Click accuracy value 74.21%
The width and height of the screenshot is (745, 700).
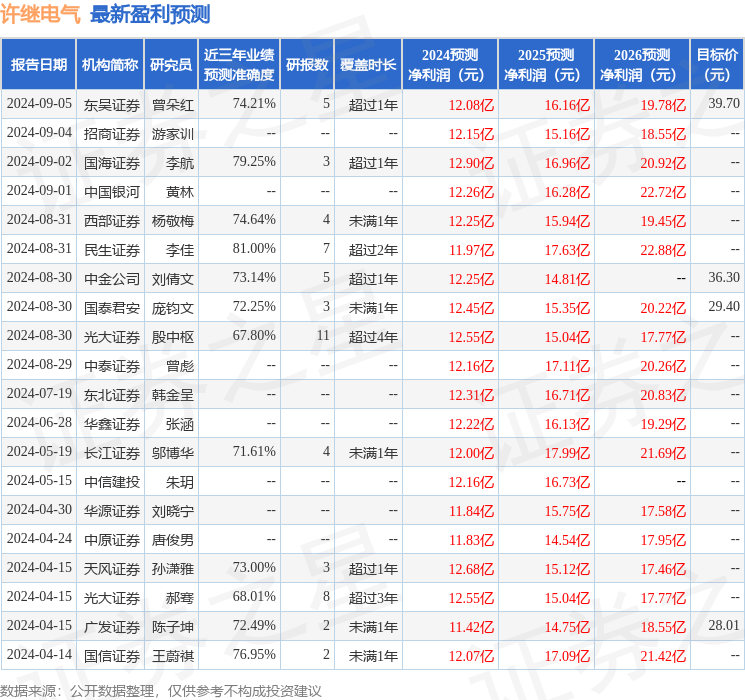click(254, 104)
